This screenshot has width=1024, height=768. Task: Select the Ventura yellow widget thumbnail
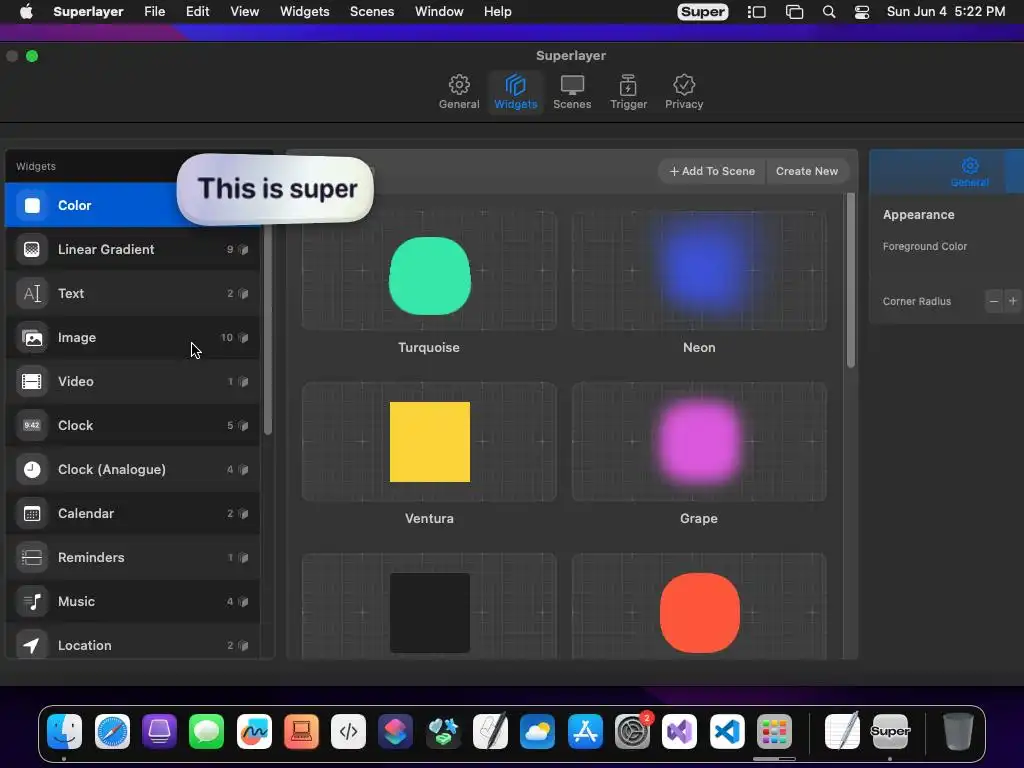click(x=429, y=441)
